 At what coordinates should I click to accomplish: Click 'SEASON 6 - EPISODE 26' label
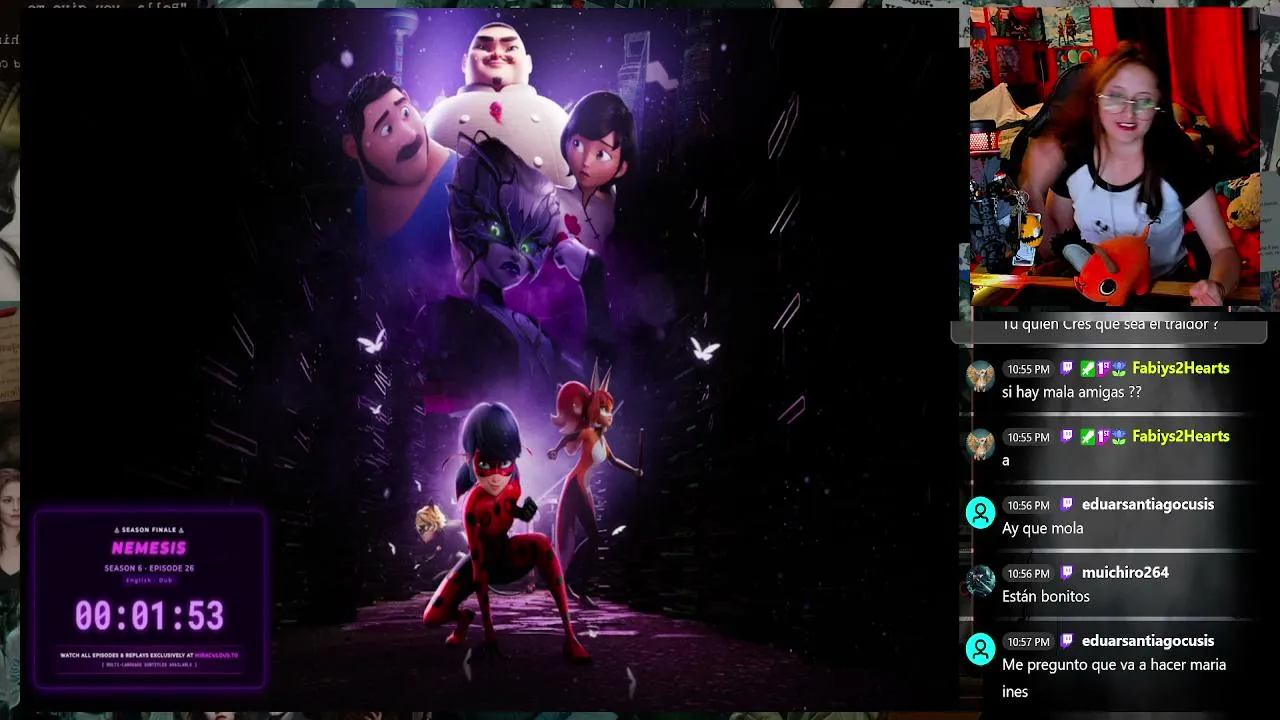click(149, 568)
